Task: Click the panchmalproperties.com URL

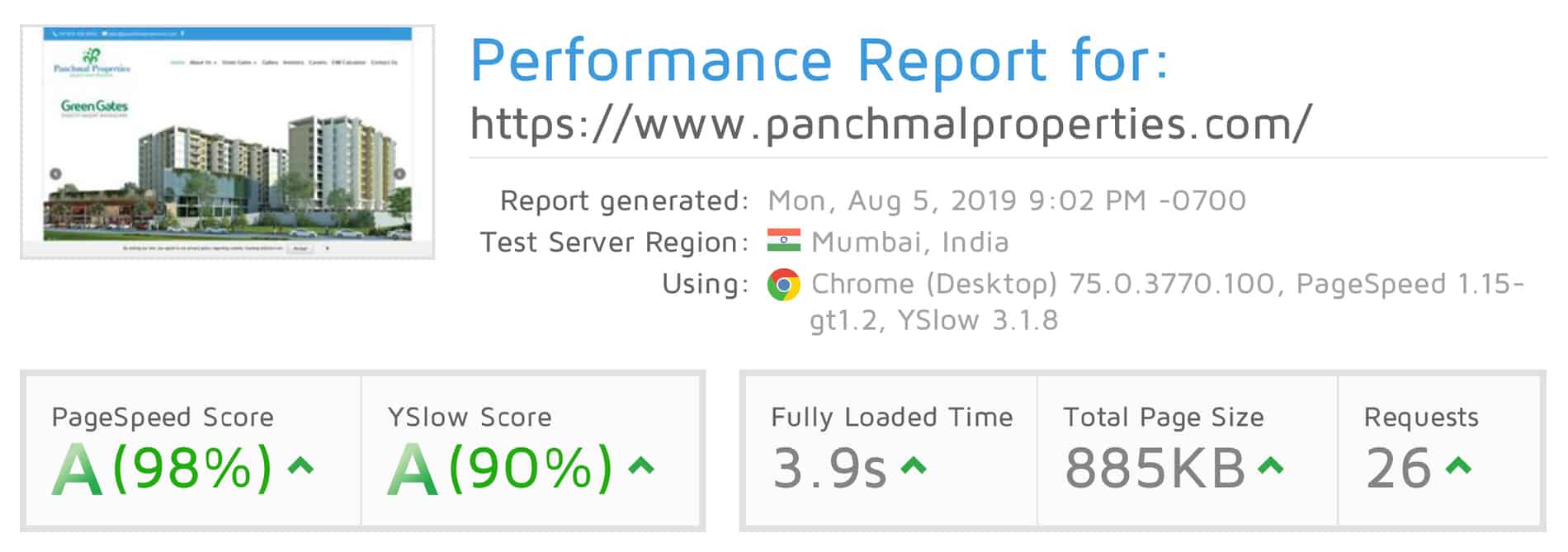Action: pos(890,124)
